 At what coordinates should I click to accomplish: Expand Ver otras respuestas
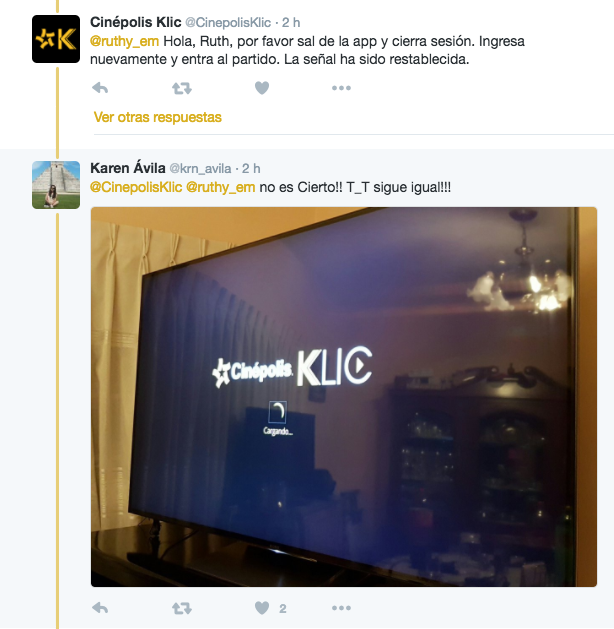click(158, 117)
